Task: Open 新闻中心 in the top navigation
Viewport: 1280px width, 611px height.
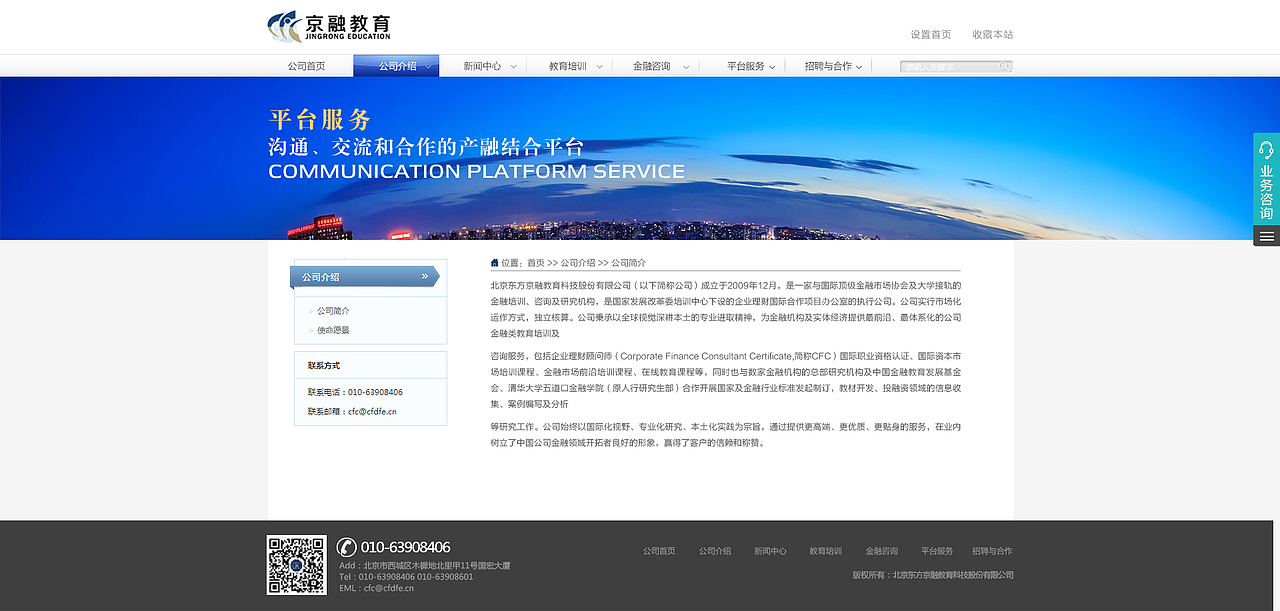Action: pos(482,66)
